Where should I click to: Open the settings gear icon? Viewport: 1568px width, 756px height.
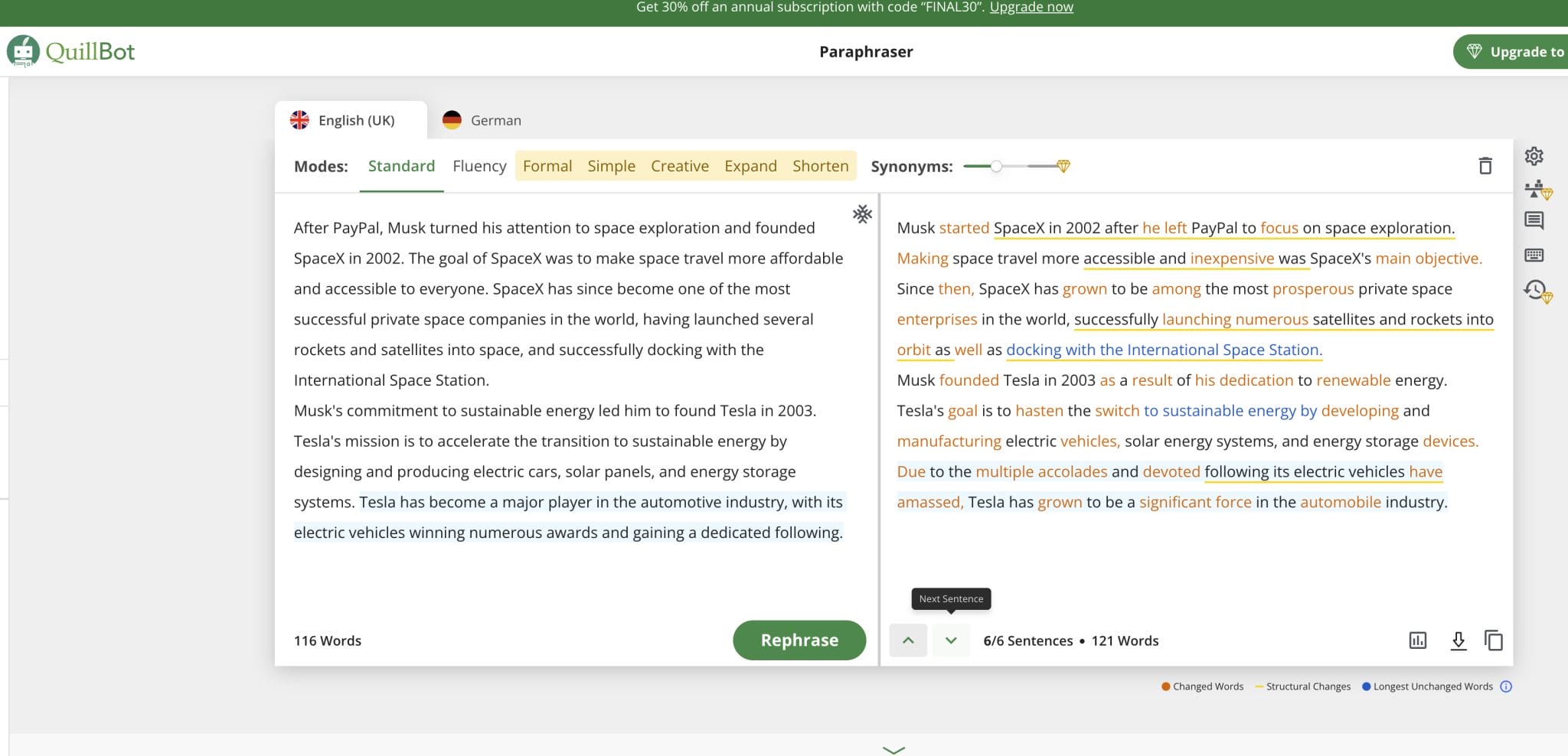click(1534, 156)
